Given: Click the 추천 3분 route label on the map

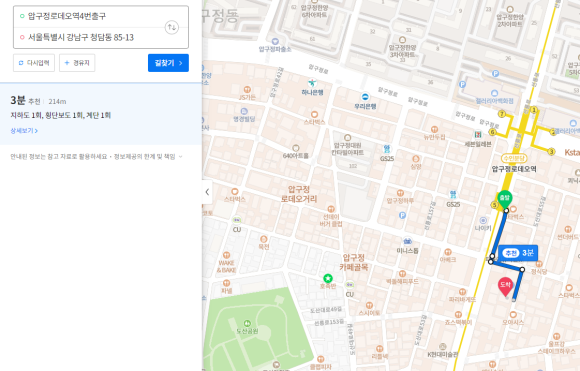Looking at the screenshot, I should click(x=518, y=253).
